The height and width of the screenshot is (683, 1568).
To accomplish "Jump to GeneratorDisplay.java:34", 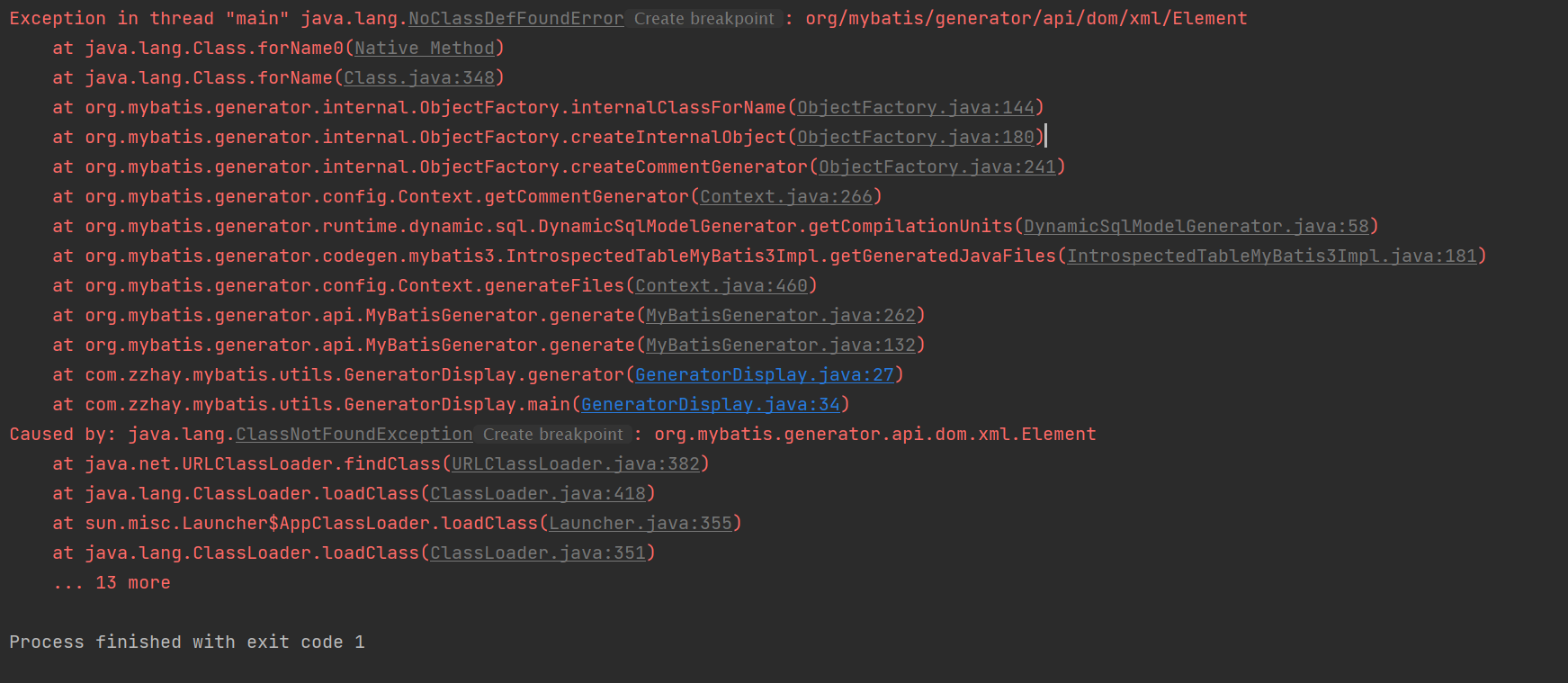I will (x=711, y=404).
